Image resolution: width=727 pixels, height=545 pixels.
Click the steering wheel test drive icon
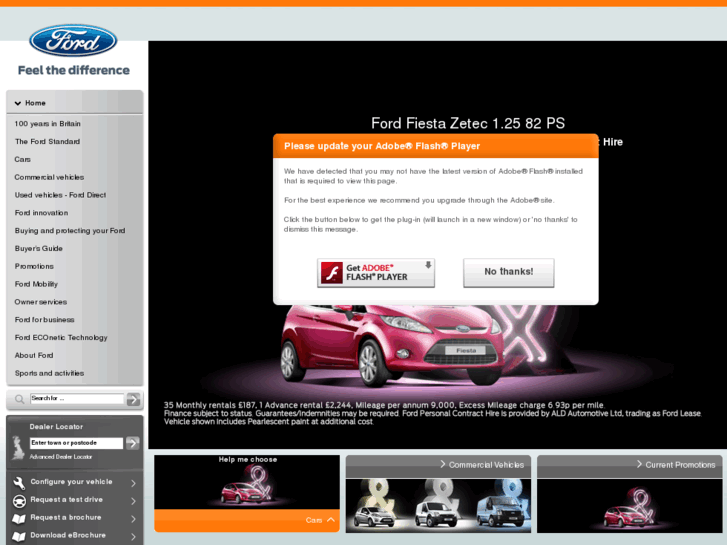[19, 501]
